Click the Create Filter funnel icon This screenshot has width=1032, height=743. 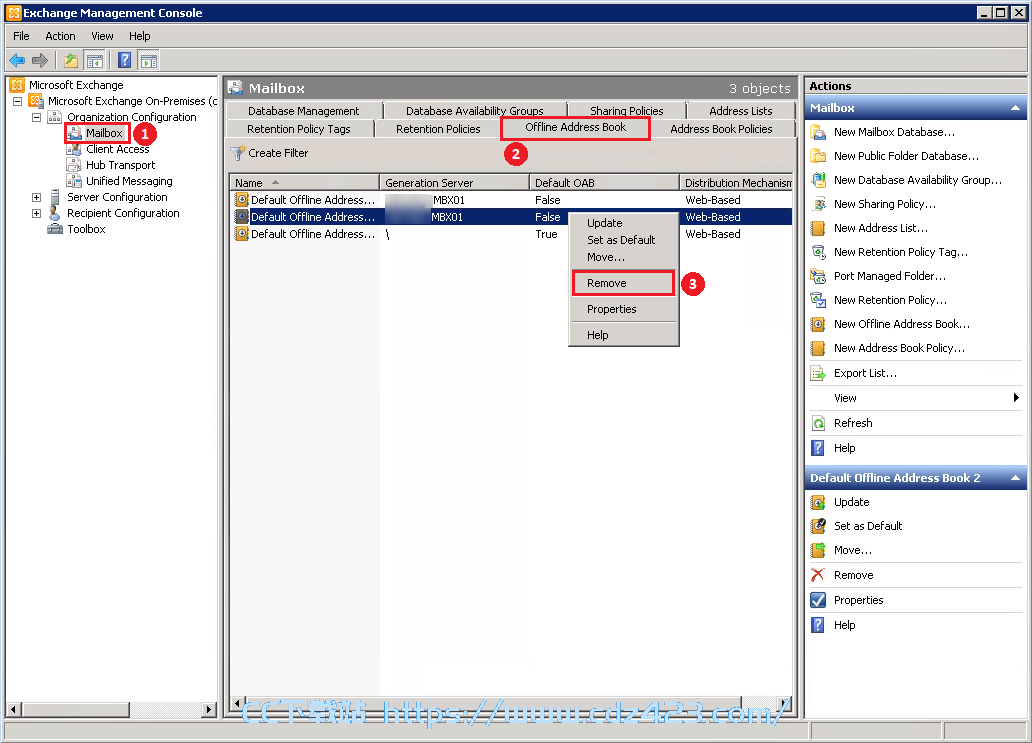click(x=238, y=153)
